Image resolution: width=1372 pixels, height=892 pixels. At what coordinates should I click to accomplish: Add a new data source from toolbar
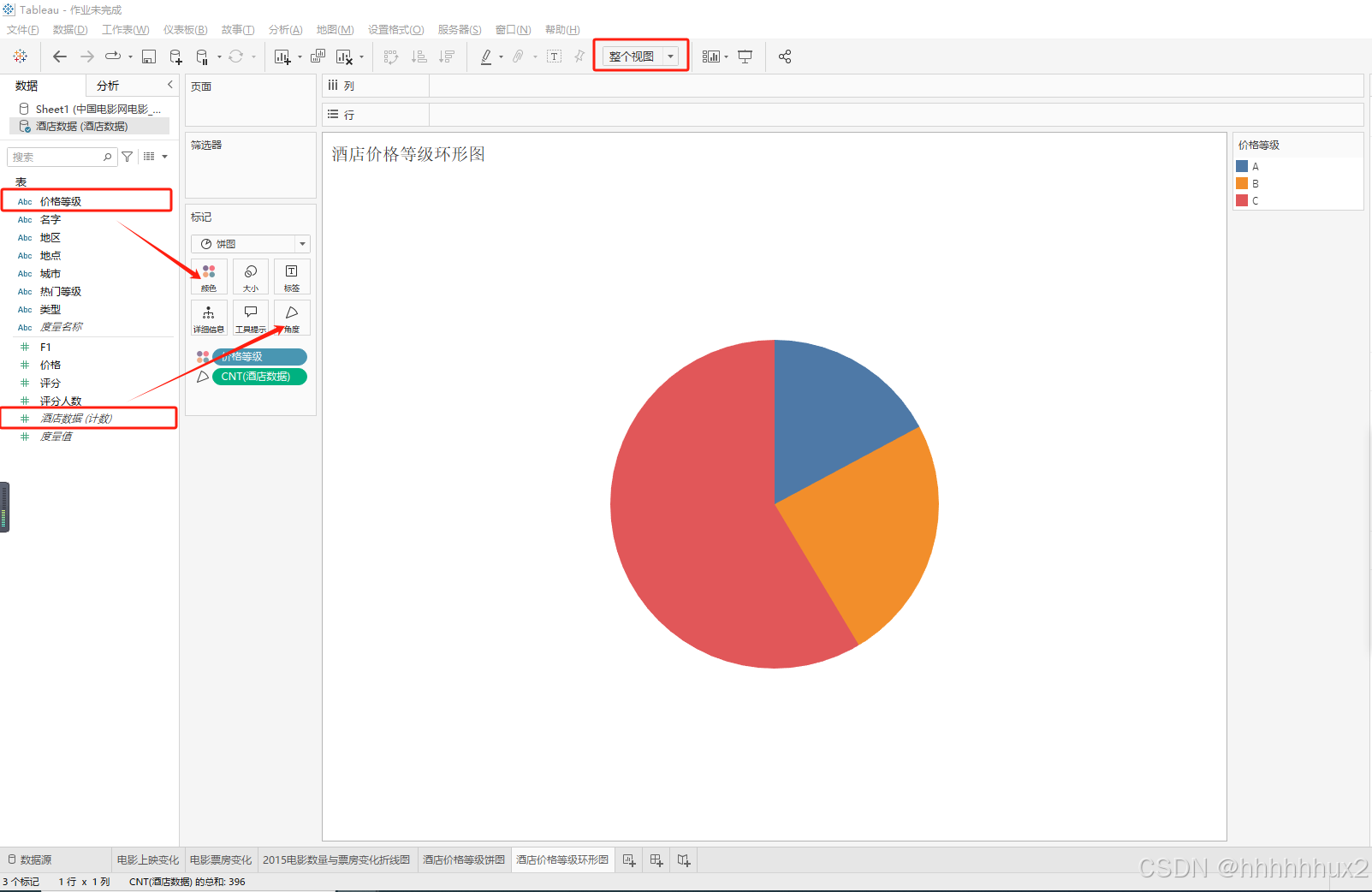pyautogui.click(x=175, y=56)
